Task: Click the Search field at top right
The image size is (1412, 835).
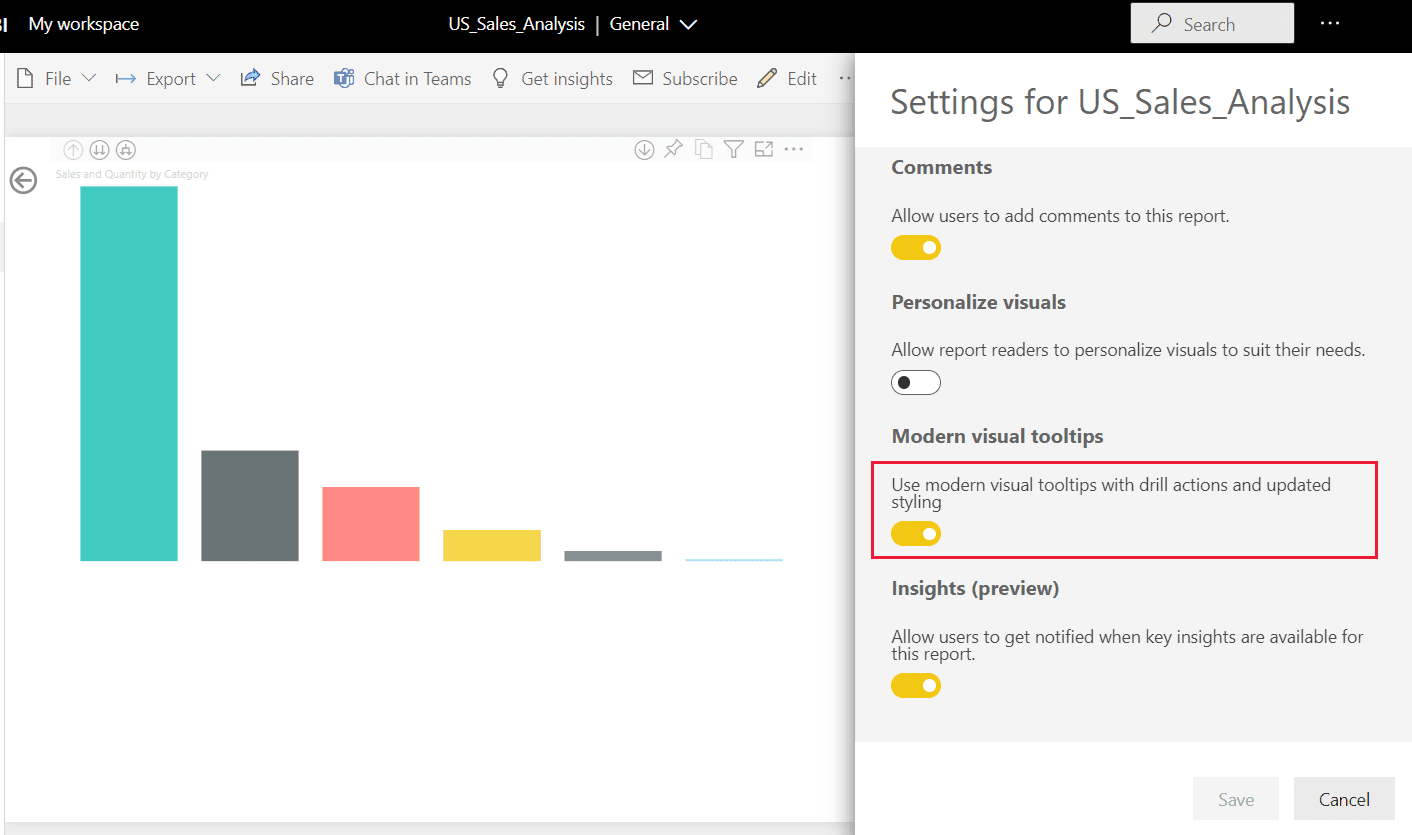Action: 1212,23
